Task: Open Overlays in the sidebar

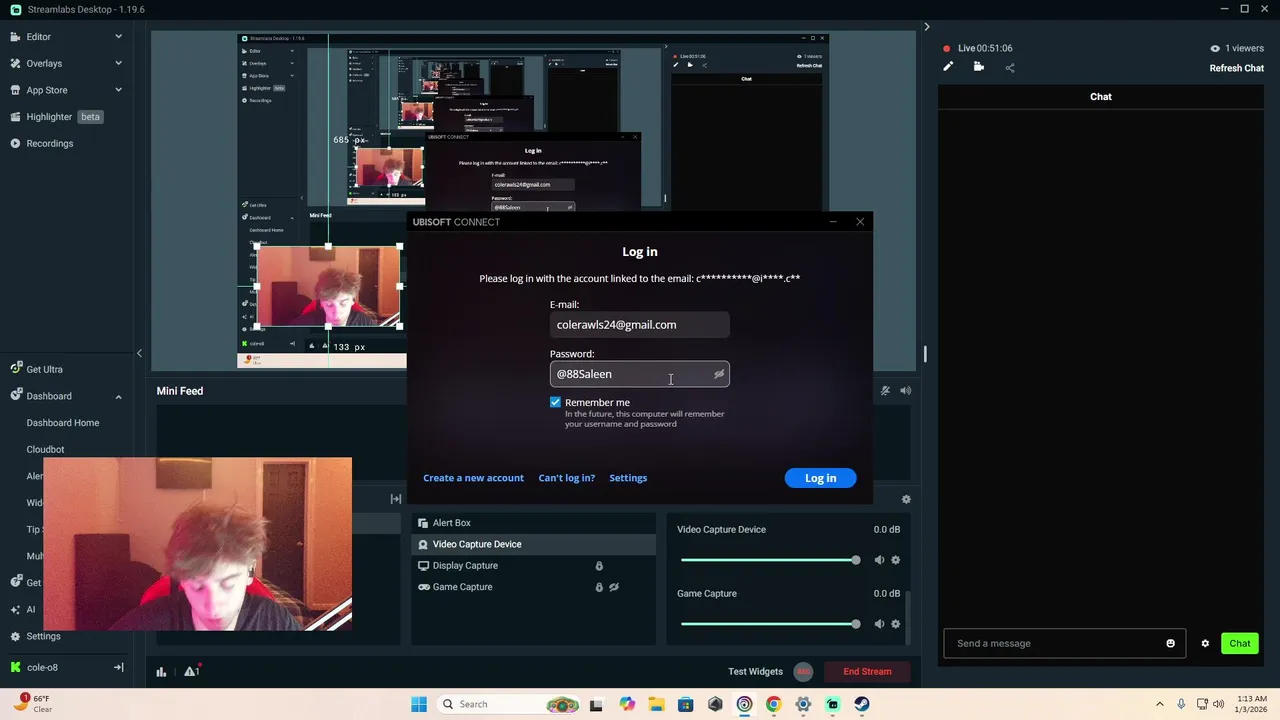Action: pos(44,63)
